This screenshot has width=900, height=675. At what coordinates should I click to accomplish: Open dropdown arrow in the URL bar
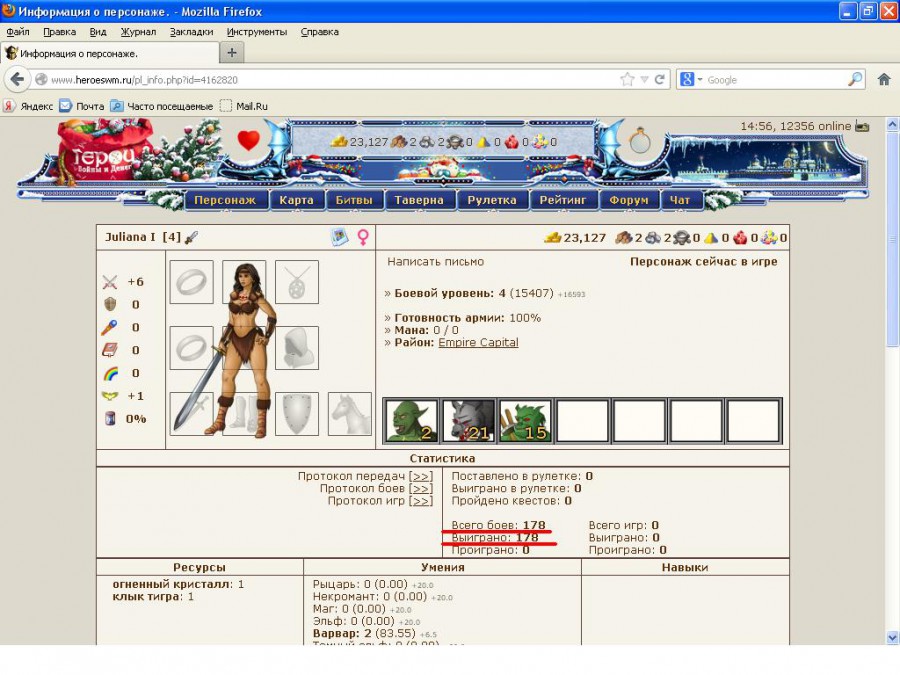point(644,80)
